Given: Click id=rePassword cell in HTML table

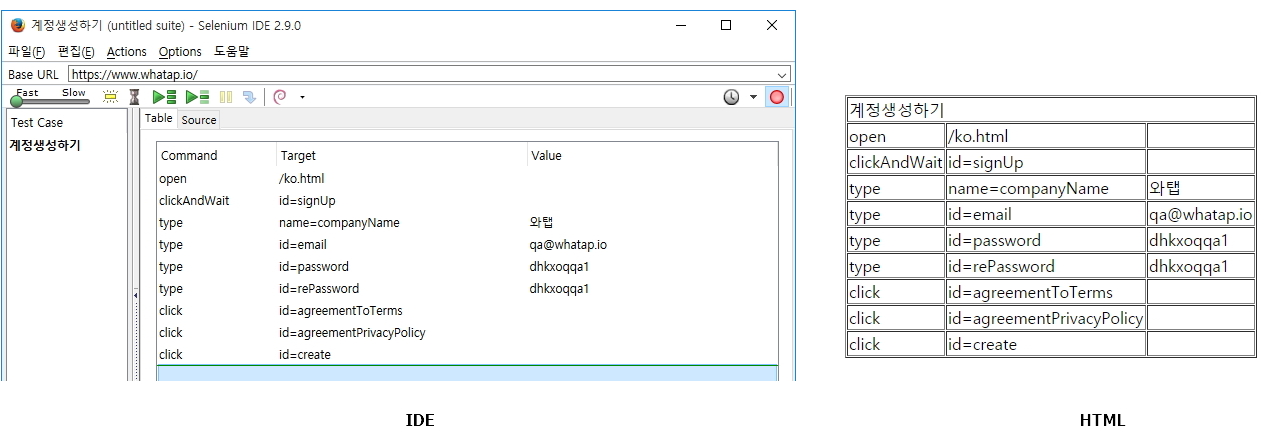Looking at the screenshot, I should (x=1046, y=265).
